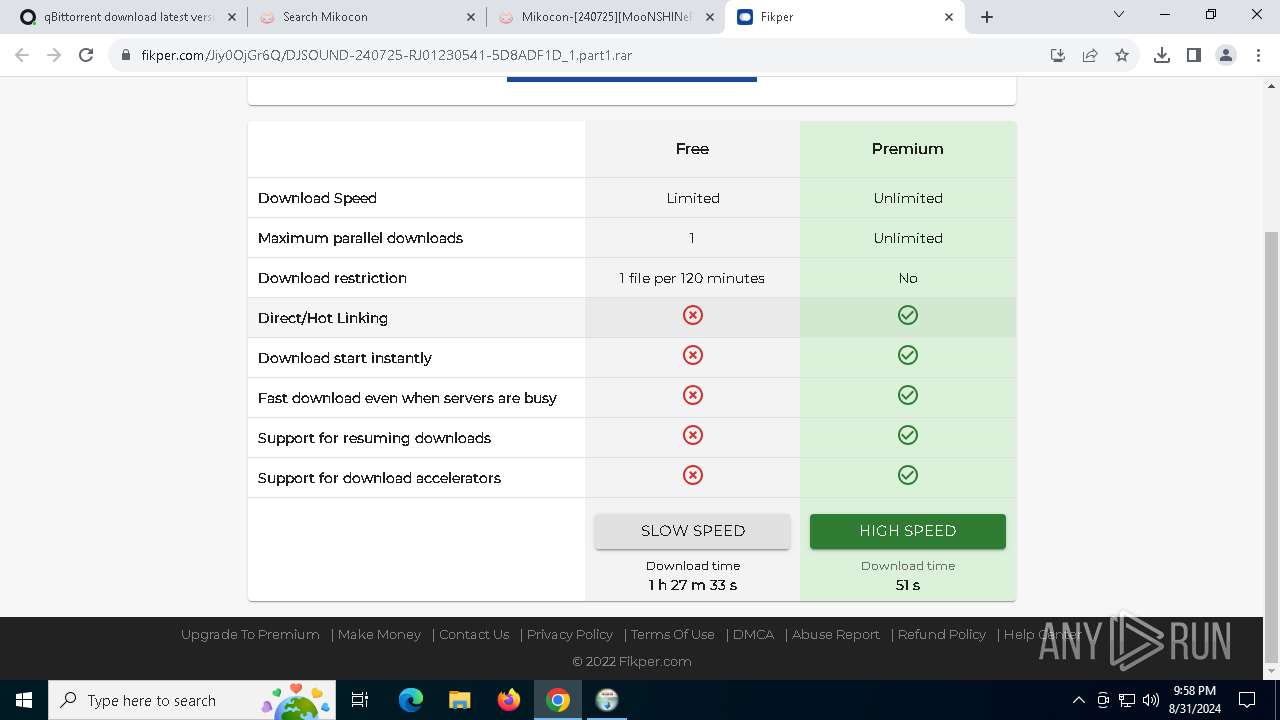Open the taskbar network icon

pyautogui.click(x=1127, y=700)
